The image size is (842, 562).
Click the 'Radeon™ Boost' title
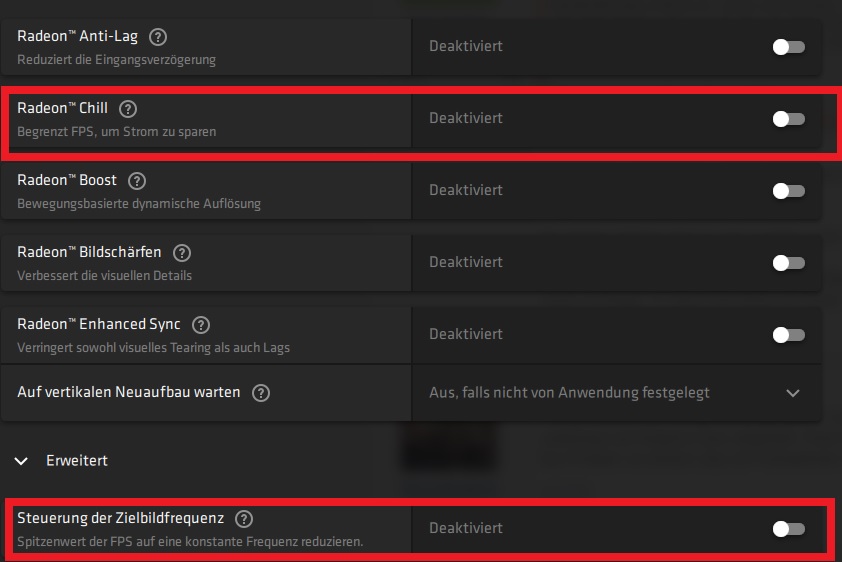point(67,180)
